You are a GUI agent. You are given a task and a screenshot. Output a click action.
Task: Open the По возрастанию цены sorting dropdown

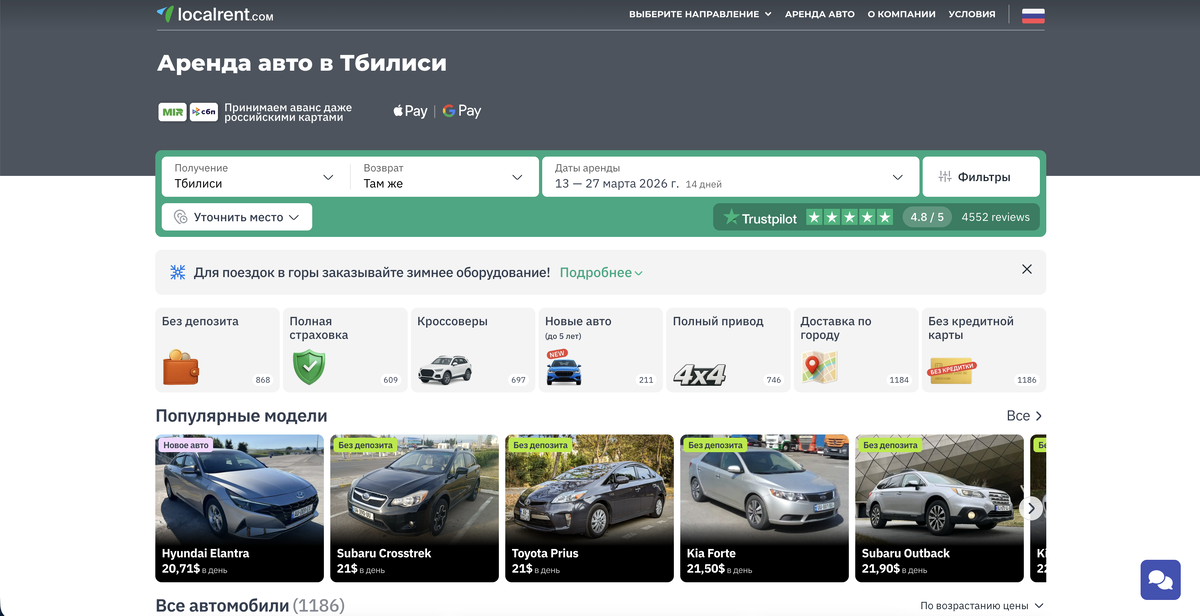tap(982, 605)
